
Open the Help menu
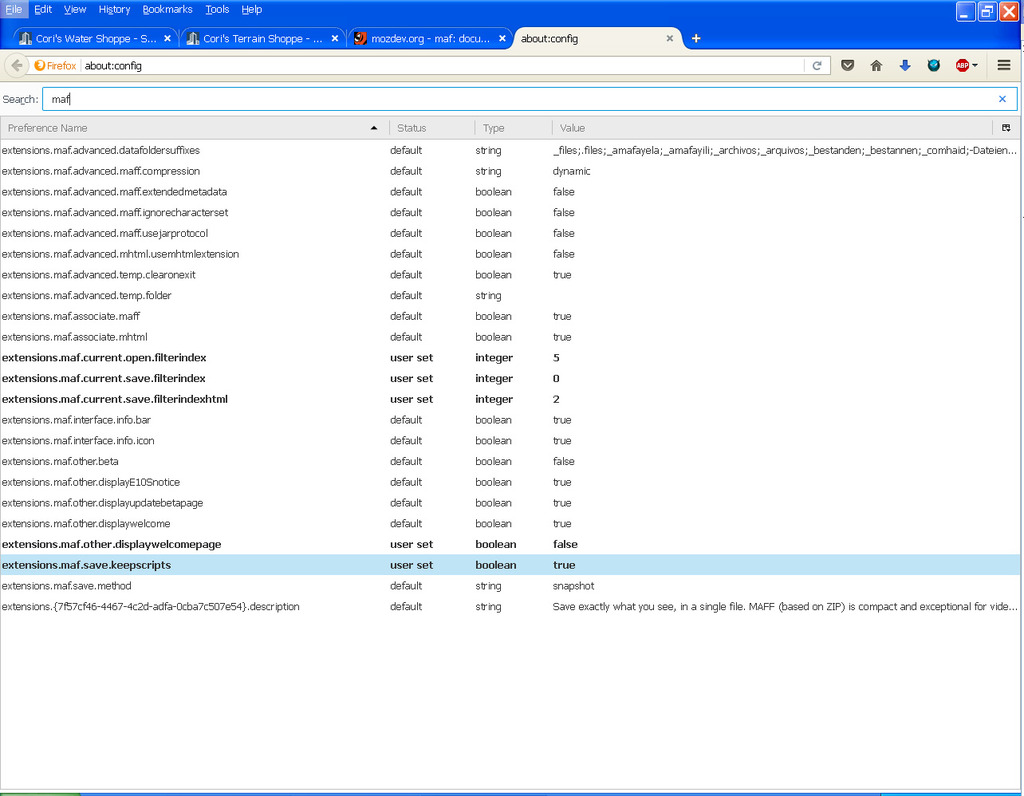251,9
